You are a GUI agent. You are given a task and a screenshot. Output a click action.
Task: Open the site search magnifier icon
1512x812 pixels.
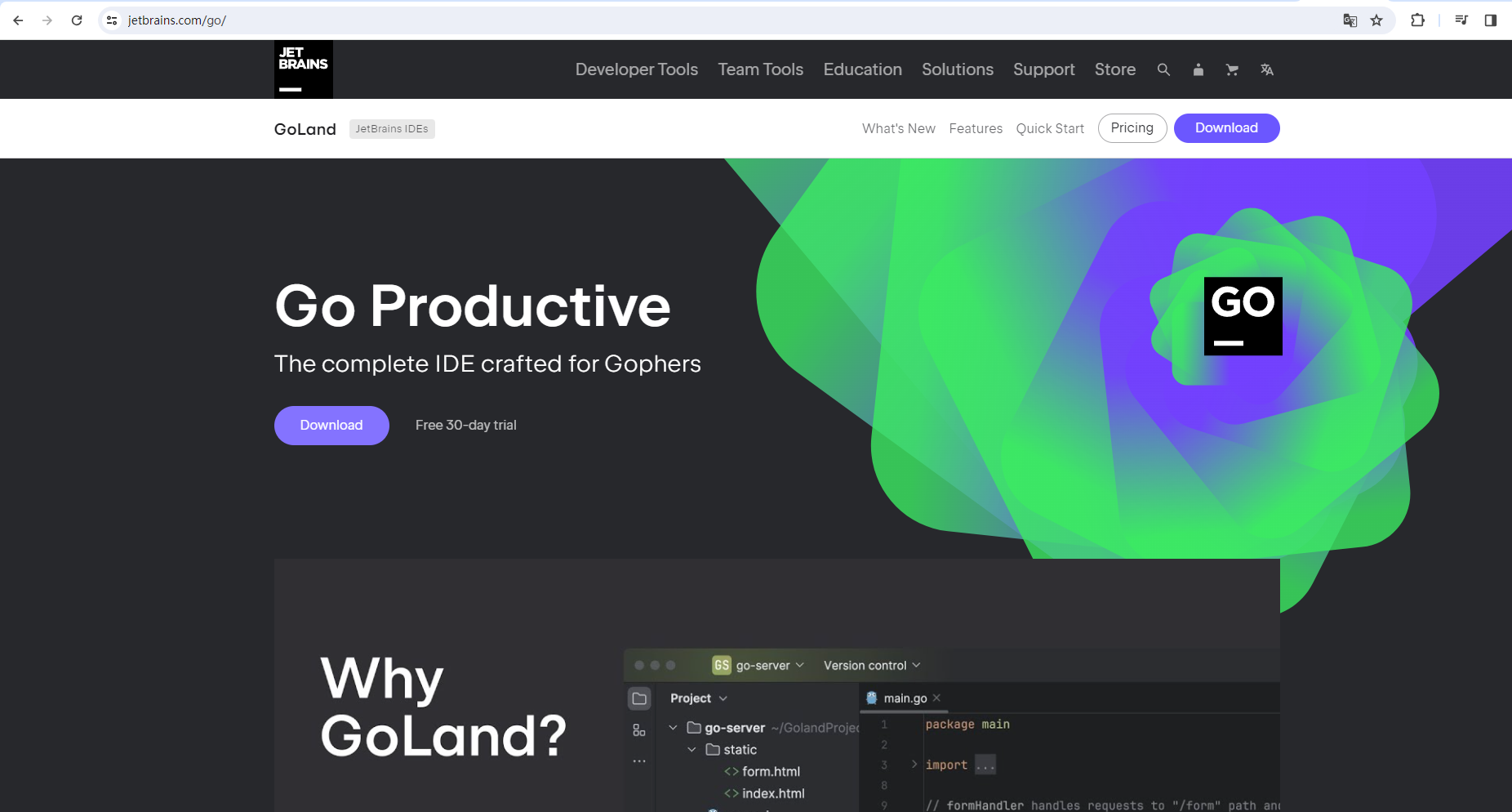[x=1163, y=69]
